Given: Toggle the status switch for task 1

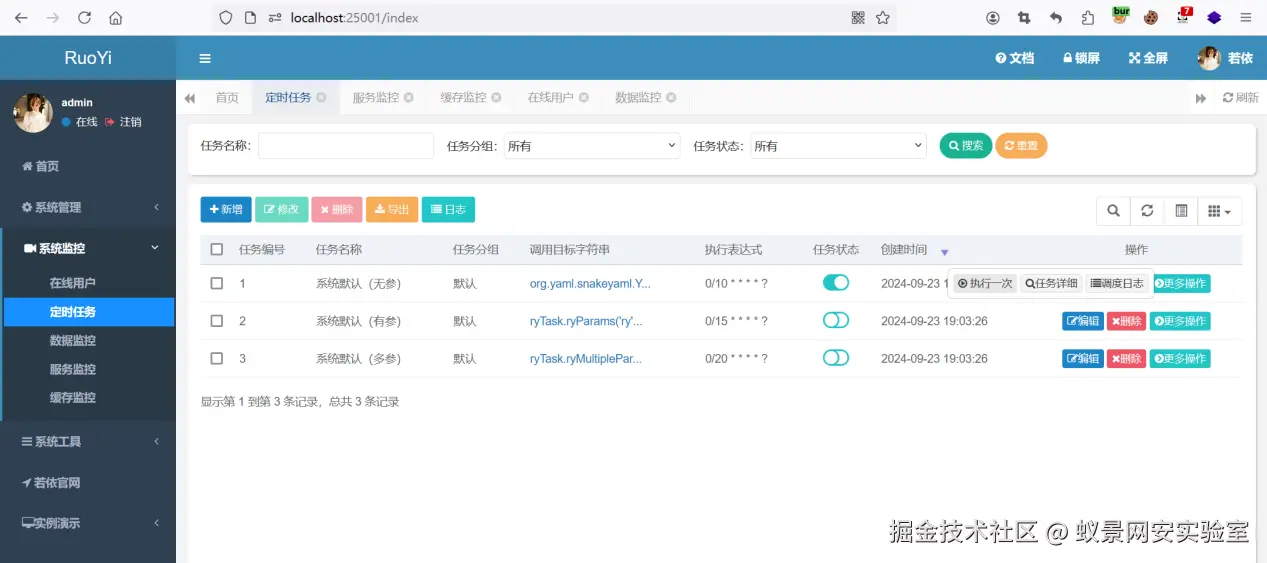Looking at the screenshot, I should click(x=836, y=283).
